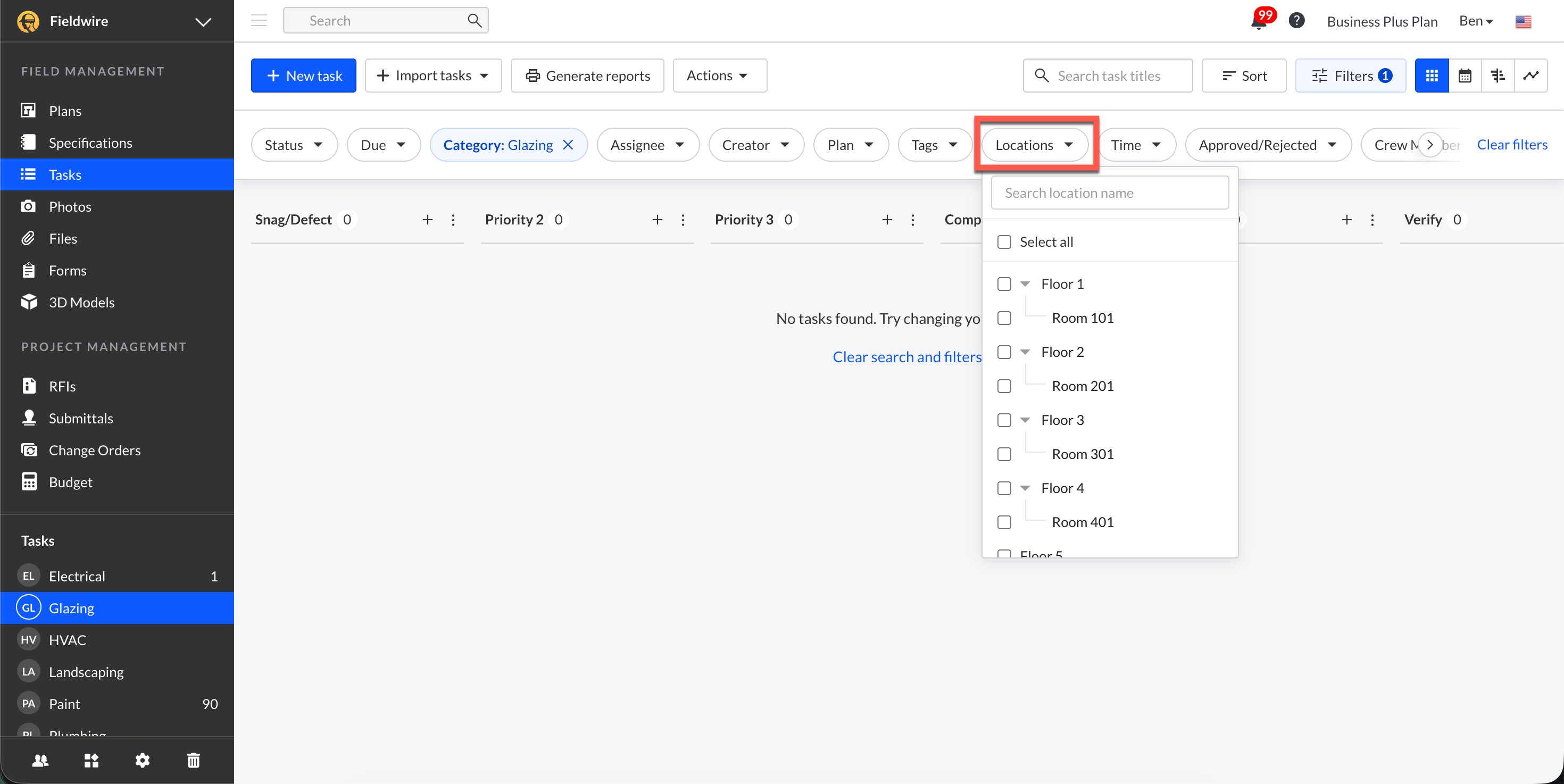Open the Approved/Rejected filter dropdown

pyautogui.click(x=1268, y=145)
